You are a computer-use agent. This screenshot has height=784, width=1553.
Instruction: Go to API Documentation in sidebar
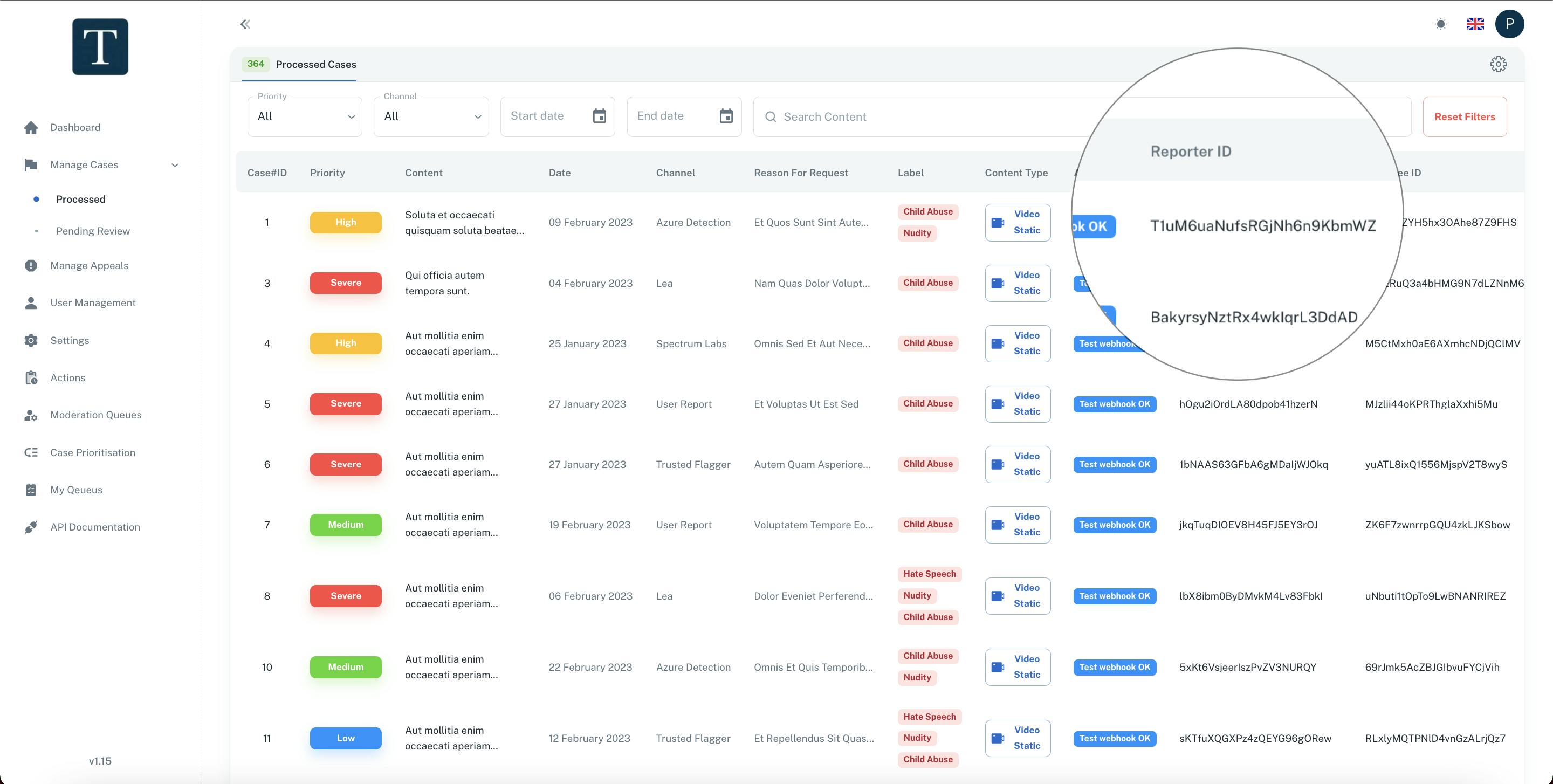(x=95, y=527)
